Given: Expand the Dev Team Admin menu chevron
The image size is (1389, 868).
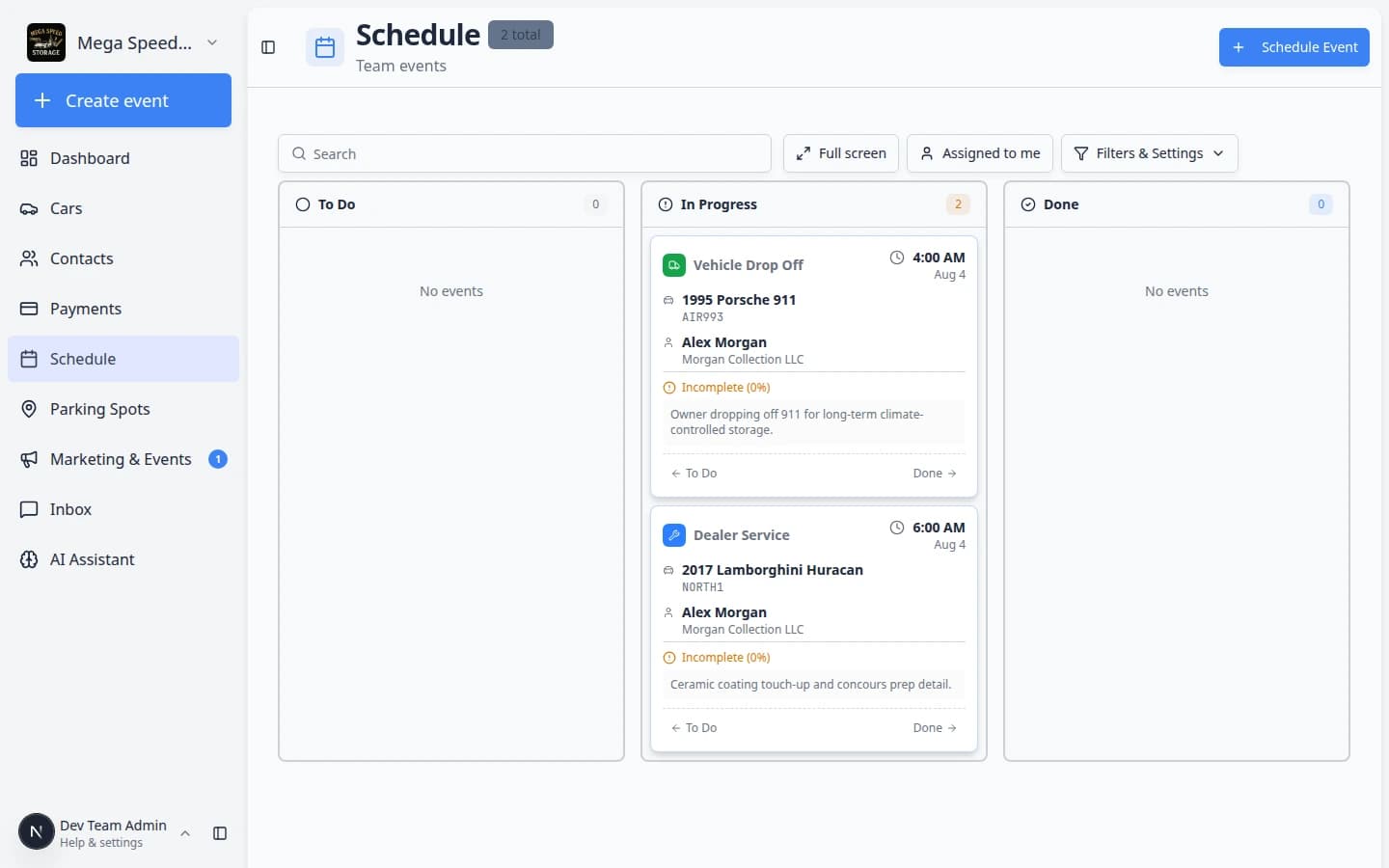Looking at the screenshot, I should click(x=185, y=833).
